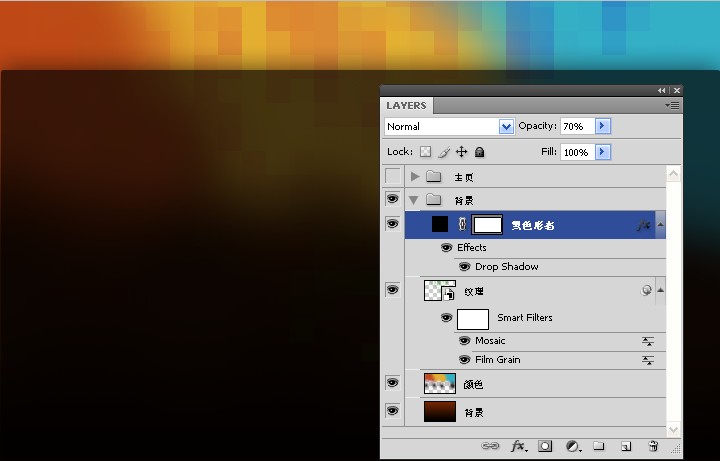This screenshot has height=461, width=720.
Task: Click the black fill thumbnail of selected layer
Action: click(440, 224)
